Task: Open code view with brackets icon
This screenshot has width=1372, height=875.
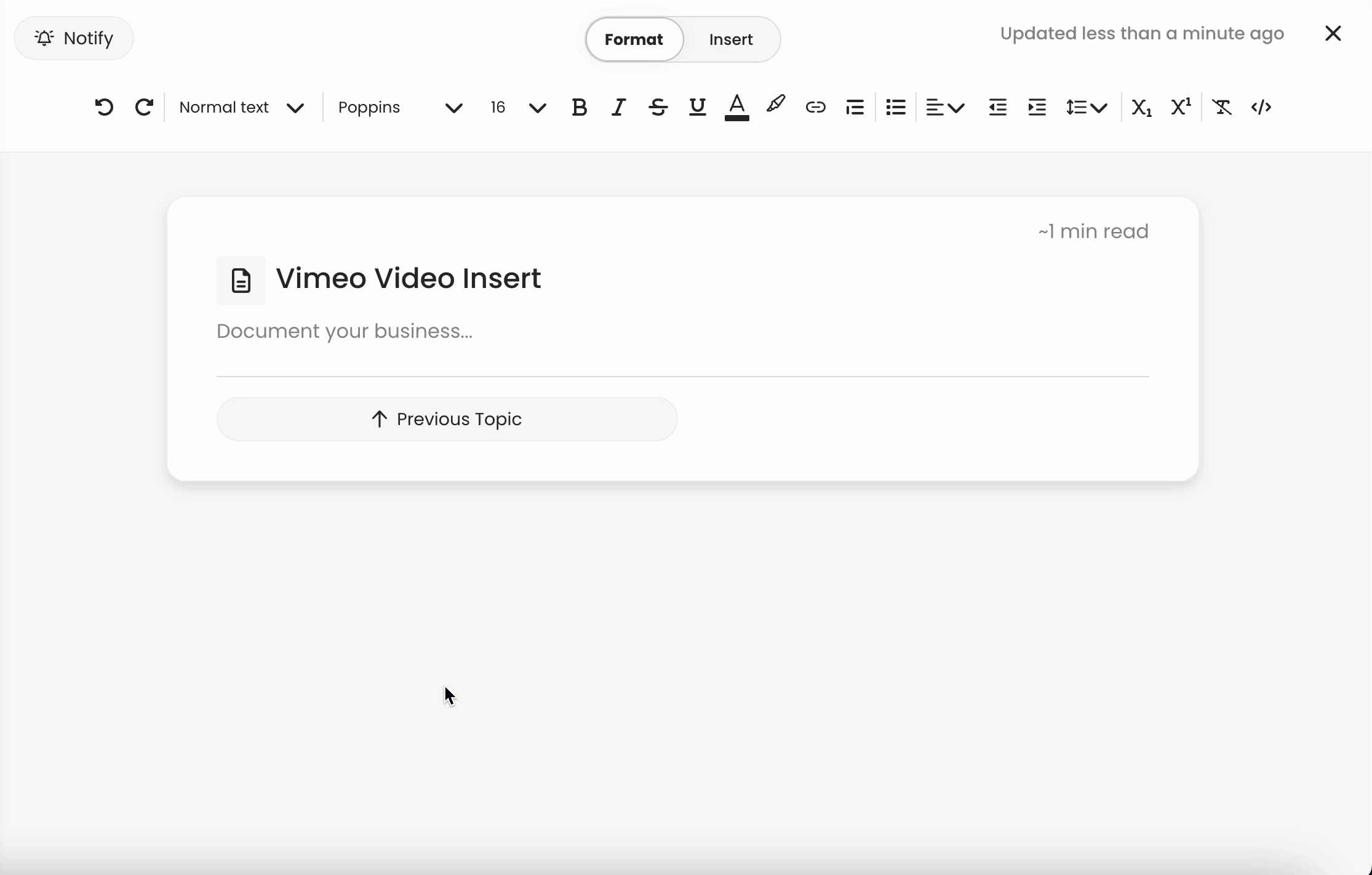Action: pos(1261,107)
